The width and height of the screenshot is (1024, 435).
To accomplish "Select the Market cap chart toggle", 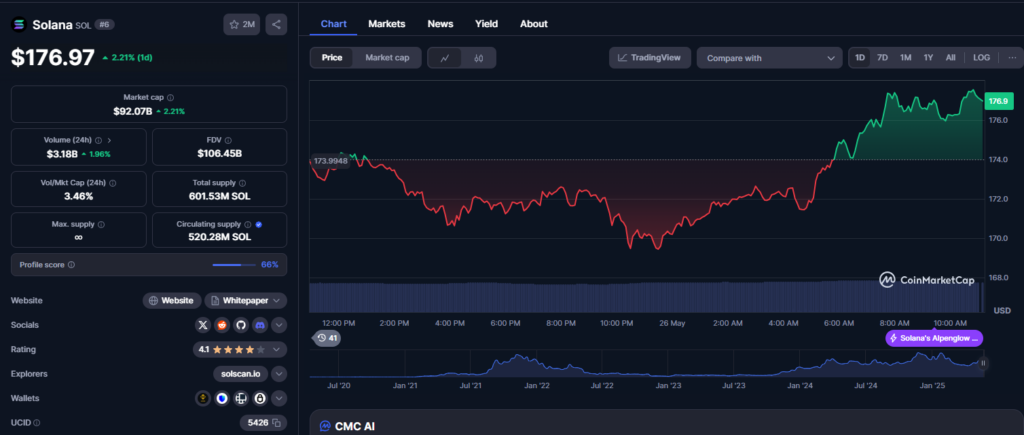I will tap(387, 57).
